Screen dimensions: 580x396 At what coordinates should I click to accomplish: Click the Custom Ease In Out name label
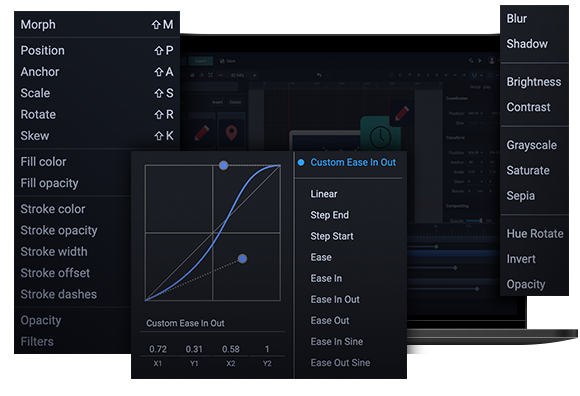tap(185, 323)
